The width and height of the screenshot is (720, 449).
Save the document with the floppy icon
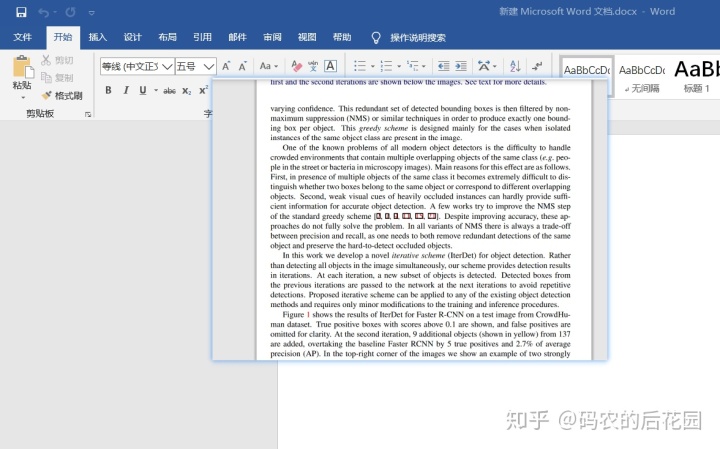pyautogui.click(x=21, y=12)
